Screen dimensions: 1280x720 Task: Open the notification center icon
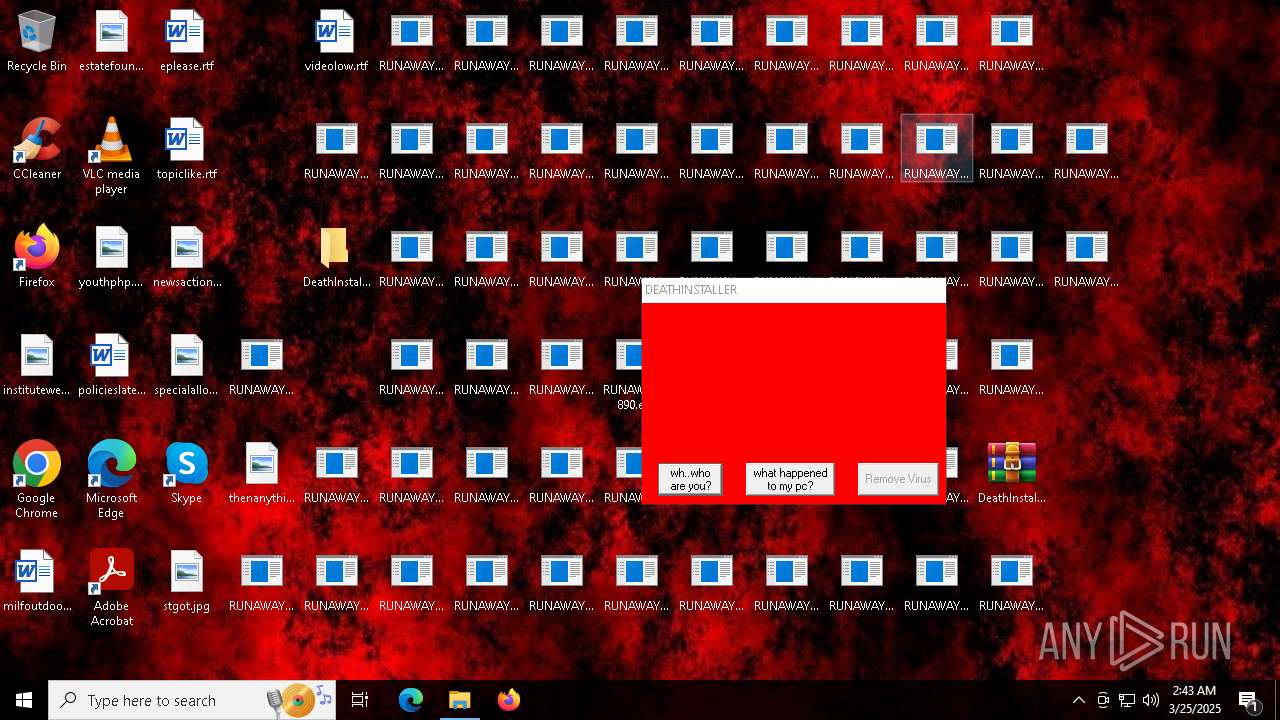tap(1249, 700)
